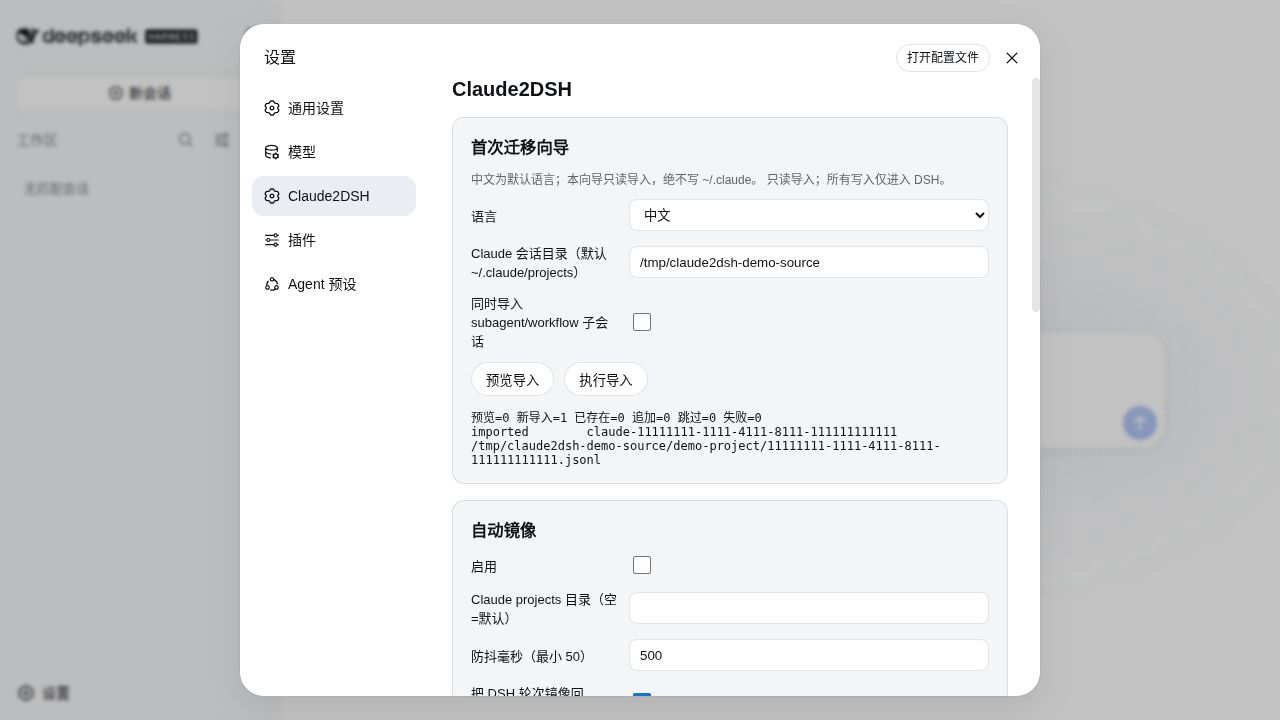
Task: Open the 语言 dropdown showing 中文
Action: (809, 215)
